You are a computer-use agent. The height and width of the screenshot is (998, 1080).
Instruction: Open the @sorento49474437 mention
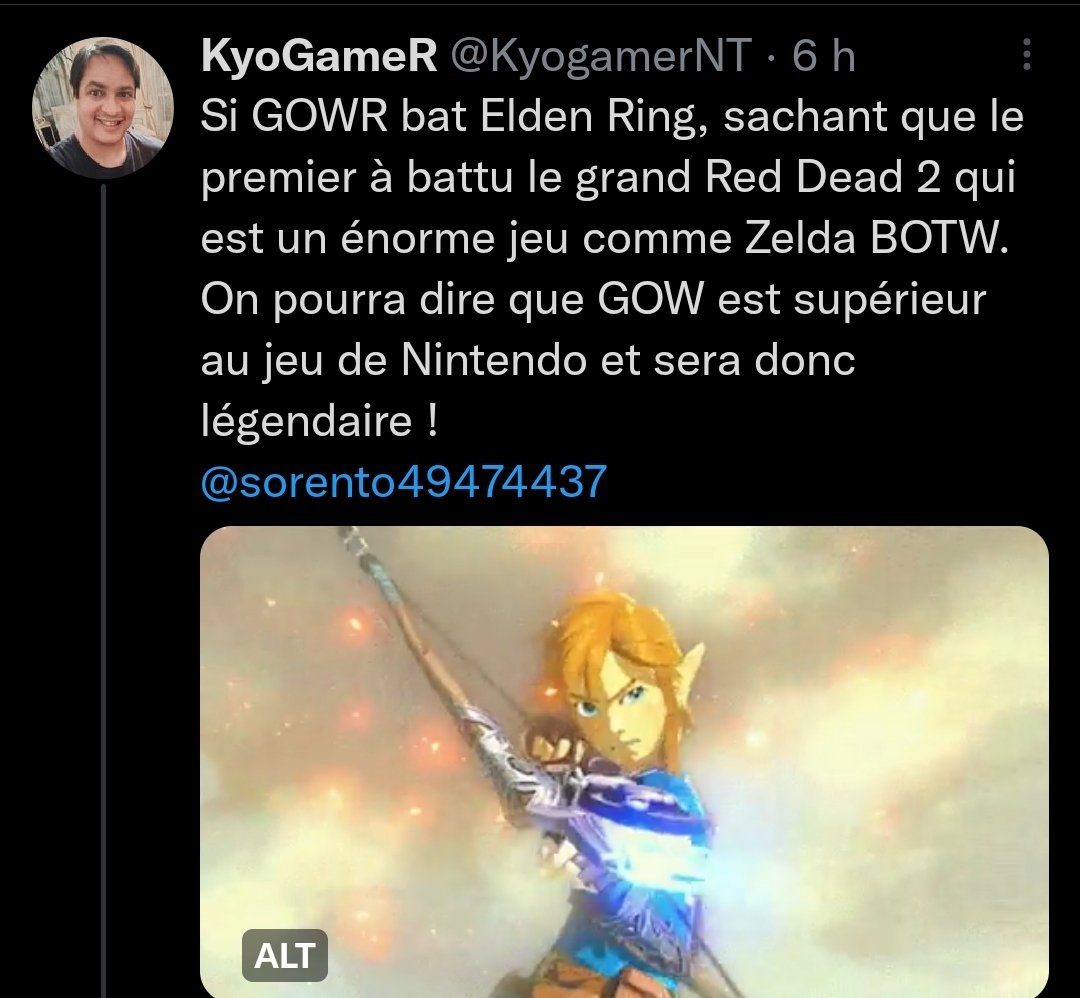click(404, 481)
